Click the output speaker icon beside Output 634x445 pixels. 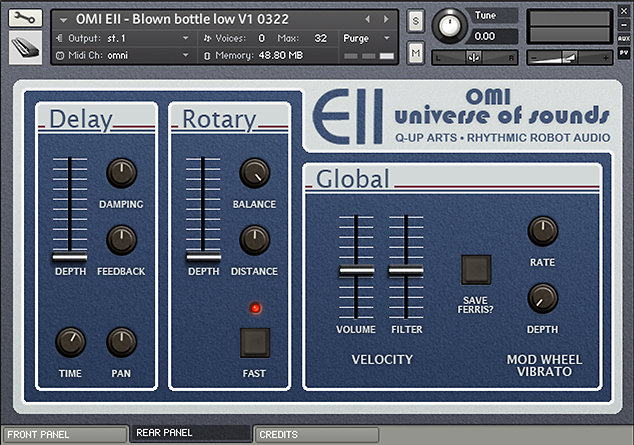click(59, 38)
